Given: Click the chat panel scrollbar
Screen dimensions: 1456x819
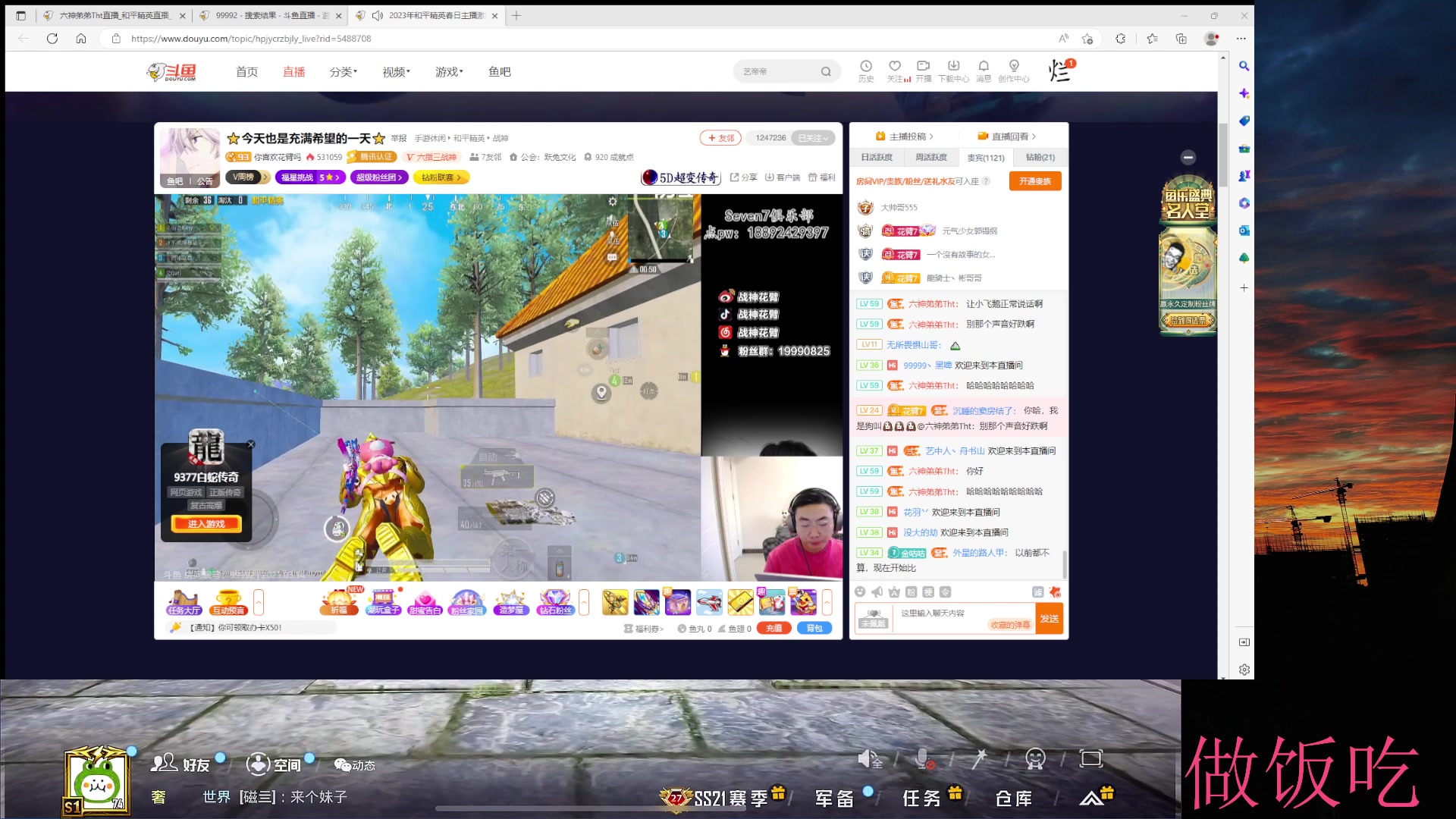Looking at the screenshot, I should click(x=1065, y=565).
